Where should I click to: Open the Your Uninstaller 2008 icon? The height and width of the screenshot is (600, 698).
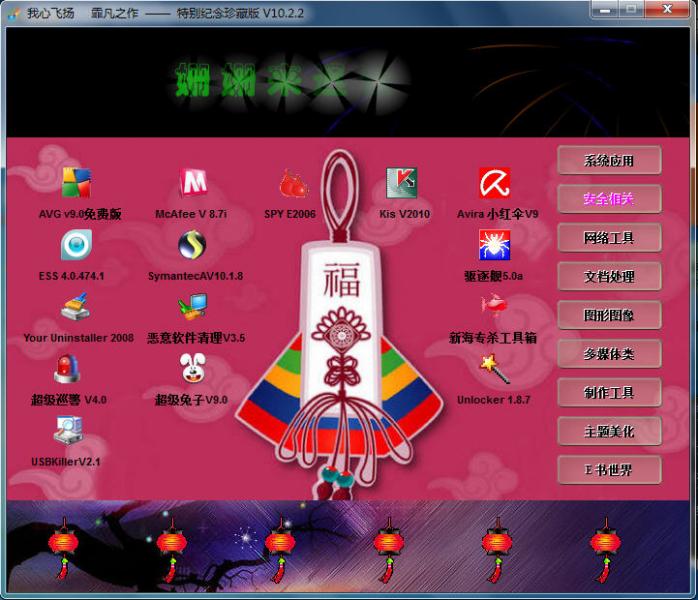click(x=75, y=307)
